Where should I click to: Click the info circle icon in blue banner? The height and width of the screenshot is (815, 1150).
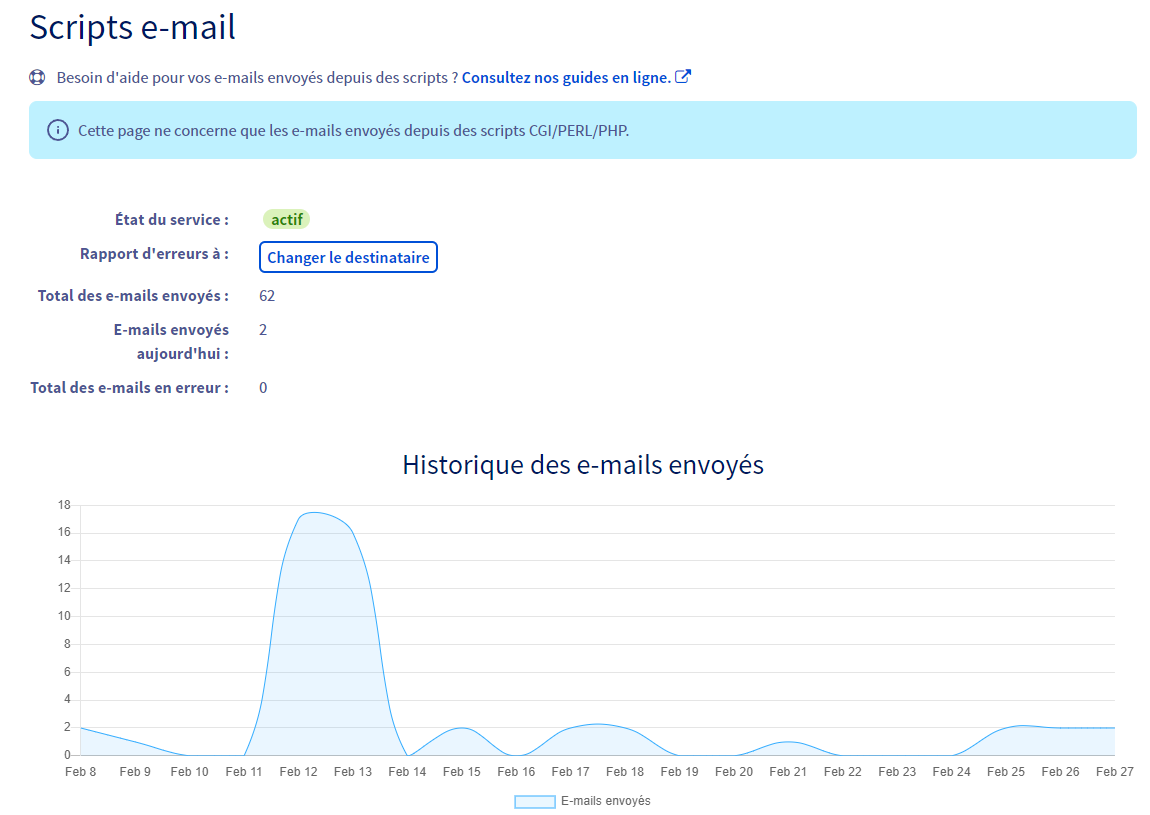coord(58,130)
